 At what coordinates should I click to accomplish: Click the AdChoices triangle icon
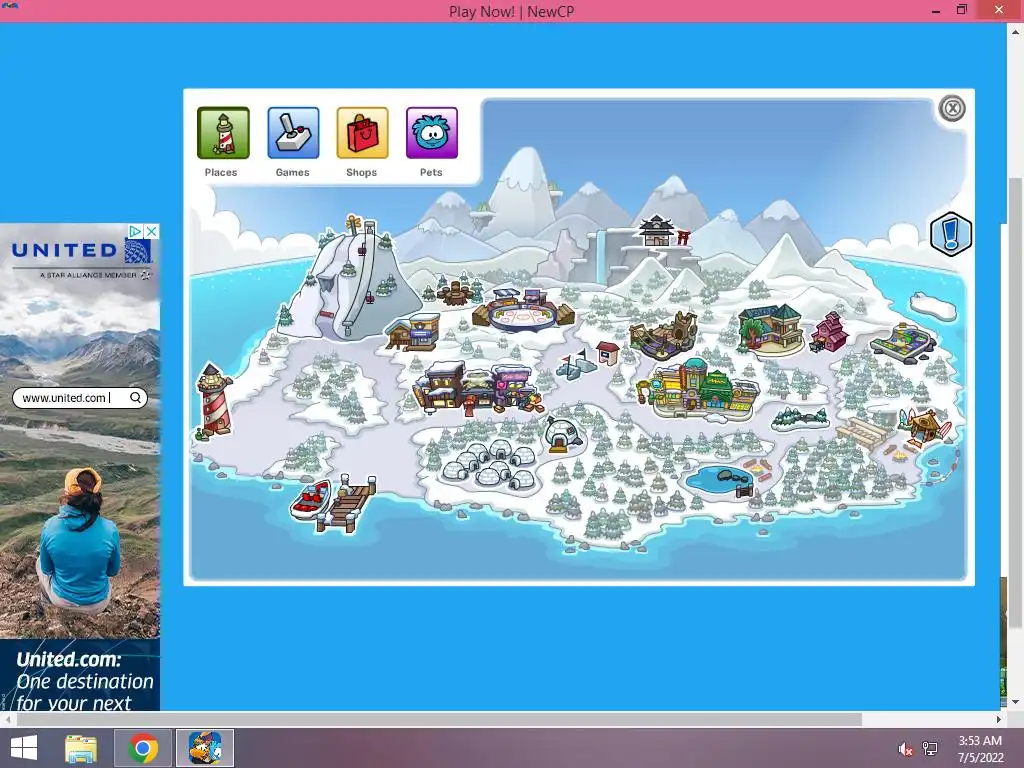135,231
